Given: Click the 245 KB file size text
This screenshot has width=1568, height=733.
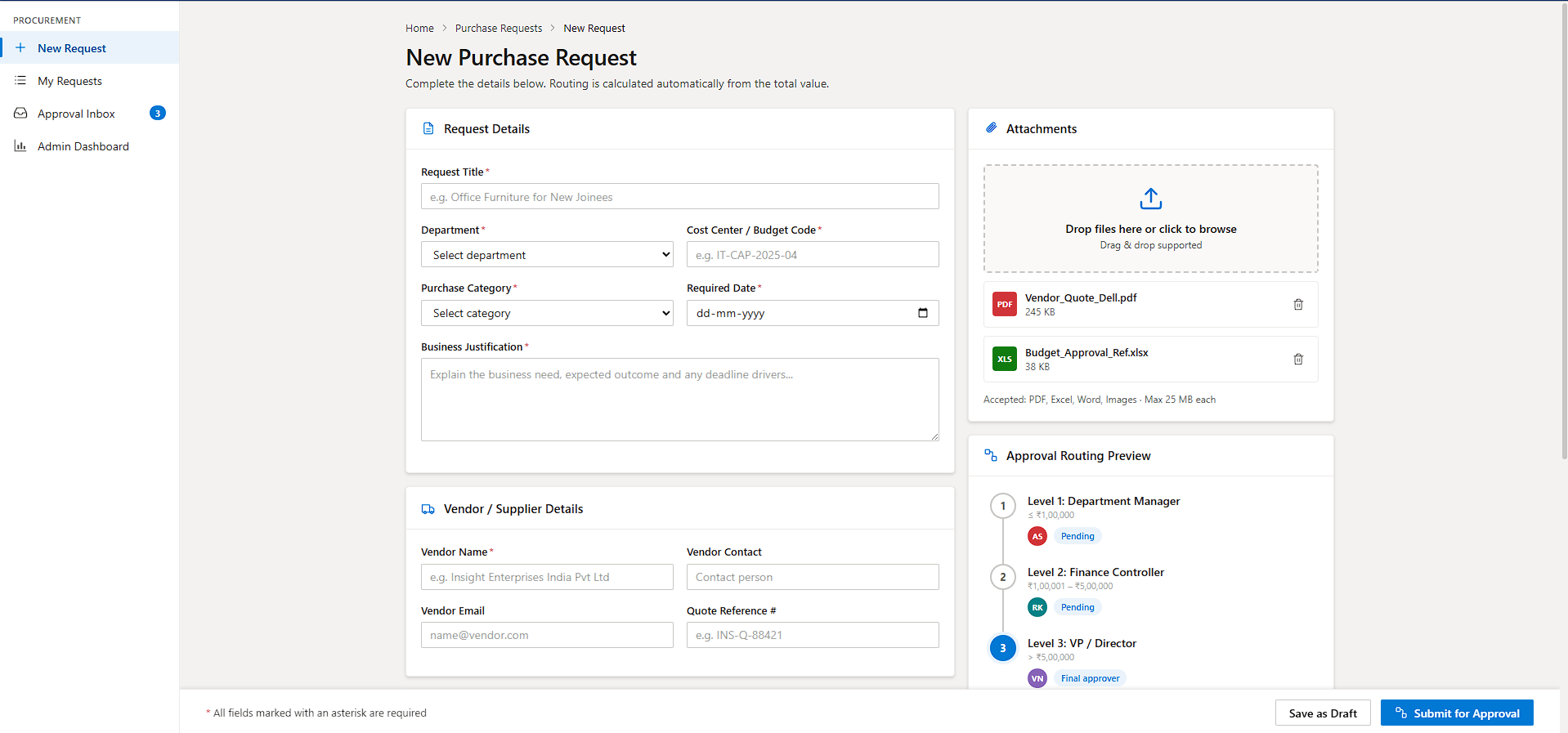Looking at the screenshot, I should pyautogui.click(x=1040, y=312).
